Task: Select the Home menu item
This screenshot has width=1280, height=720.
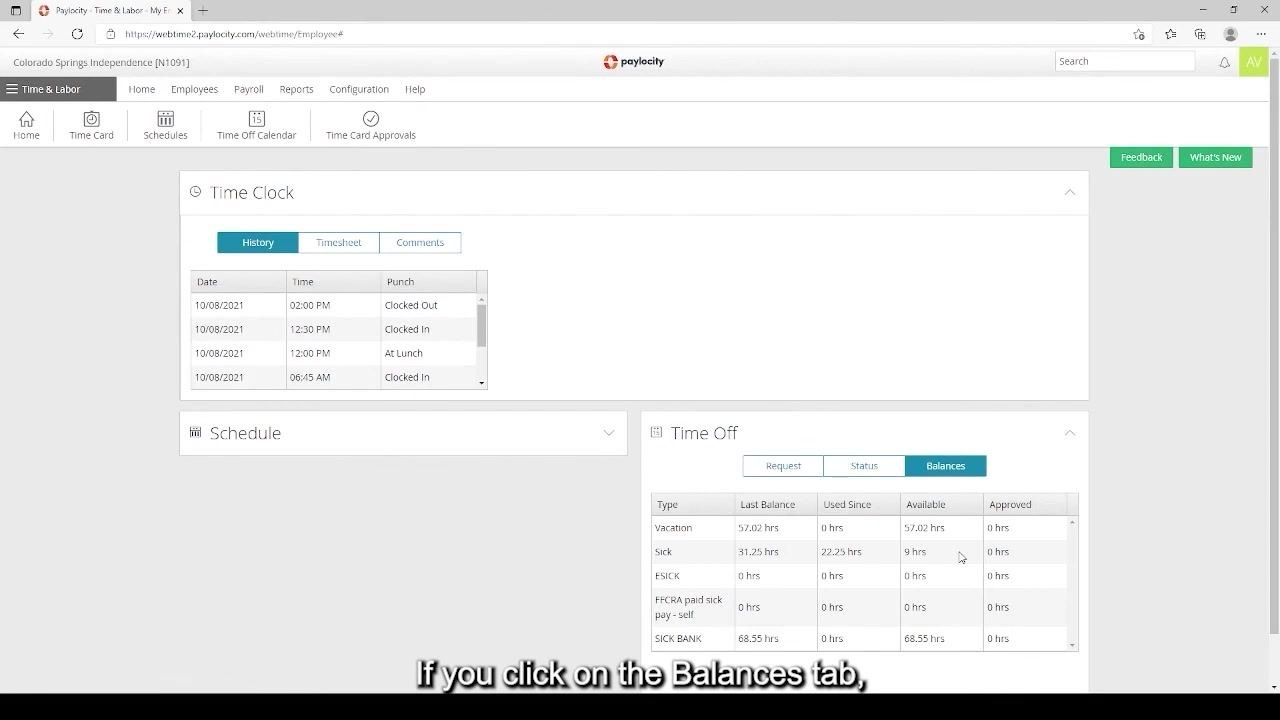Action: click(142, 89)
